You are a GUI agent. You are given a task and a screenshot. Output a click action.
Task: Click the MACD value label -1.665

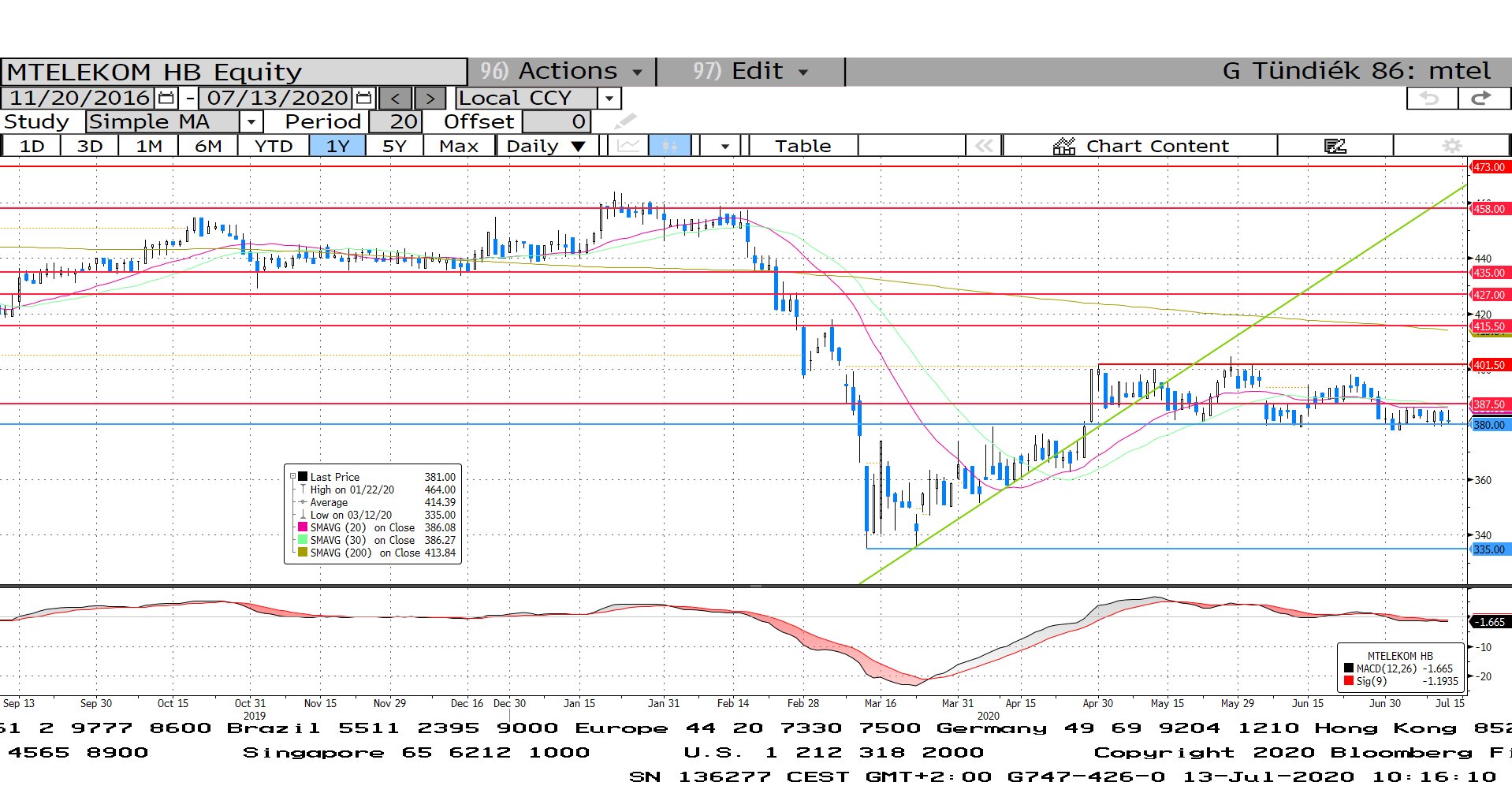point(1490,622)
